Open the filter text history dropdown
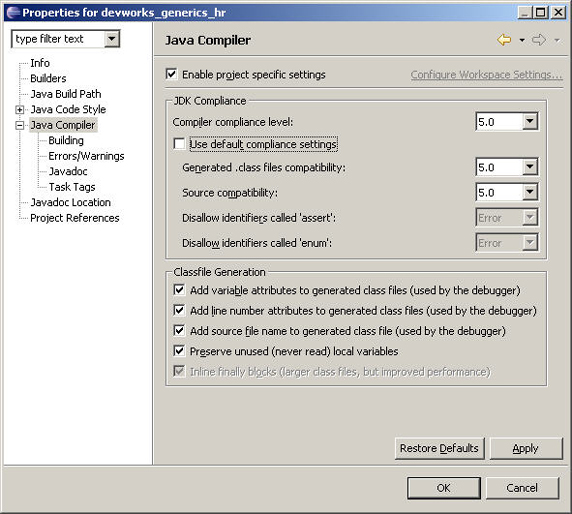The width and height of the screenshot is (572, 514). click(112, 39)
